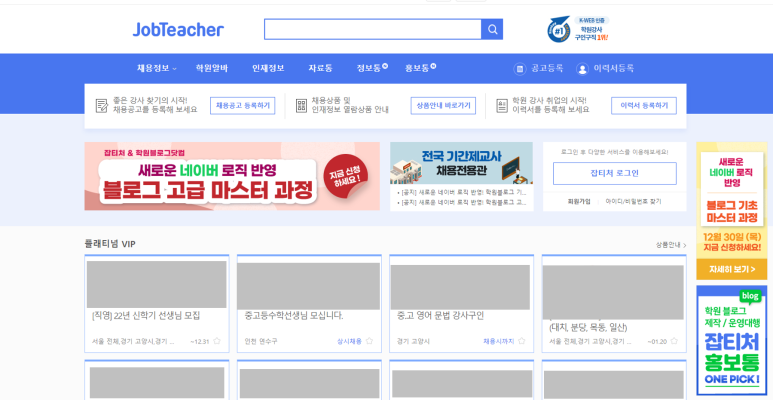
Task: Click the search magnifier icon button
Action: coord(492,29)
